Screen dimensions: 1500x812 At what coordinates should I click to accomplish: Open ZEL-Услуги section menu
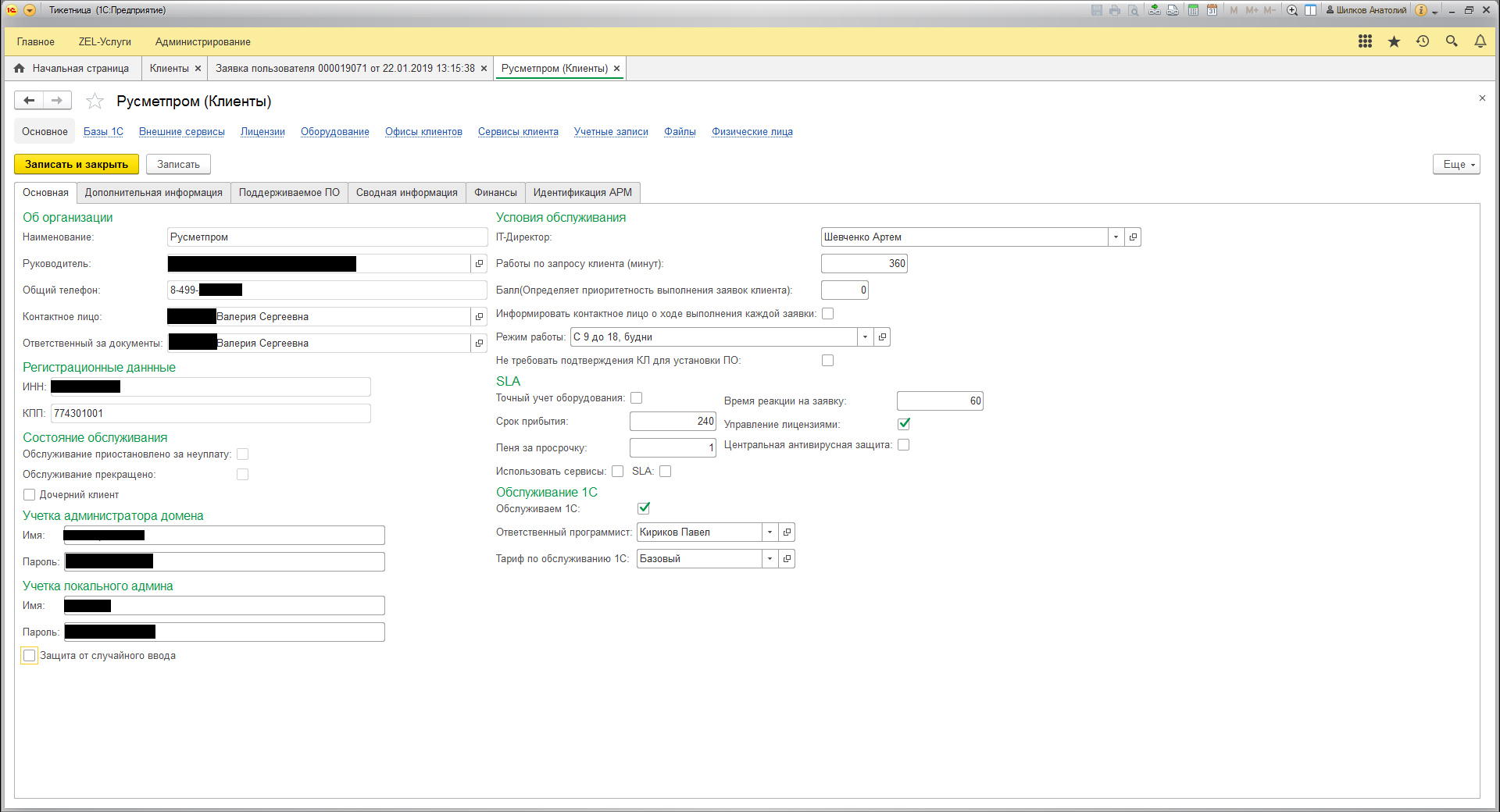[x=105, y=42]
